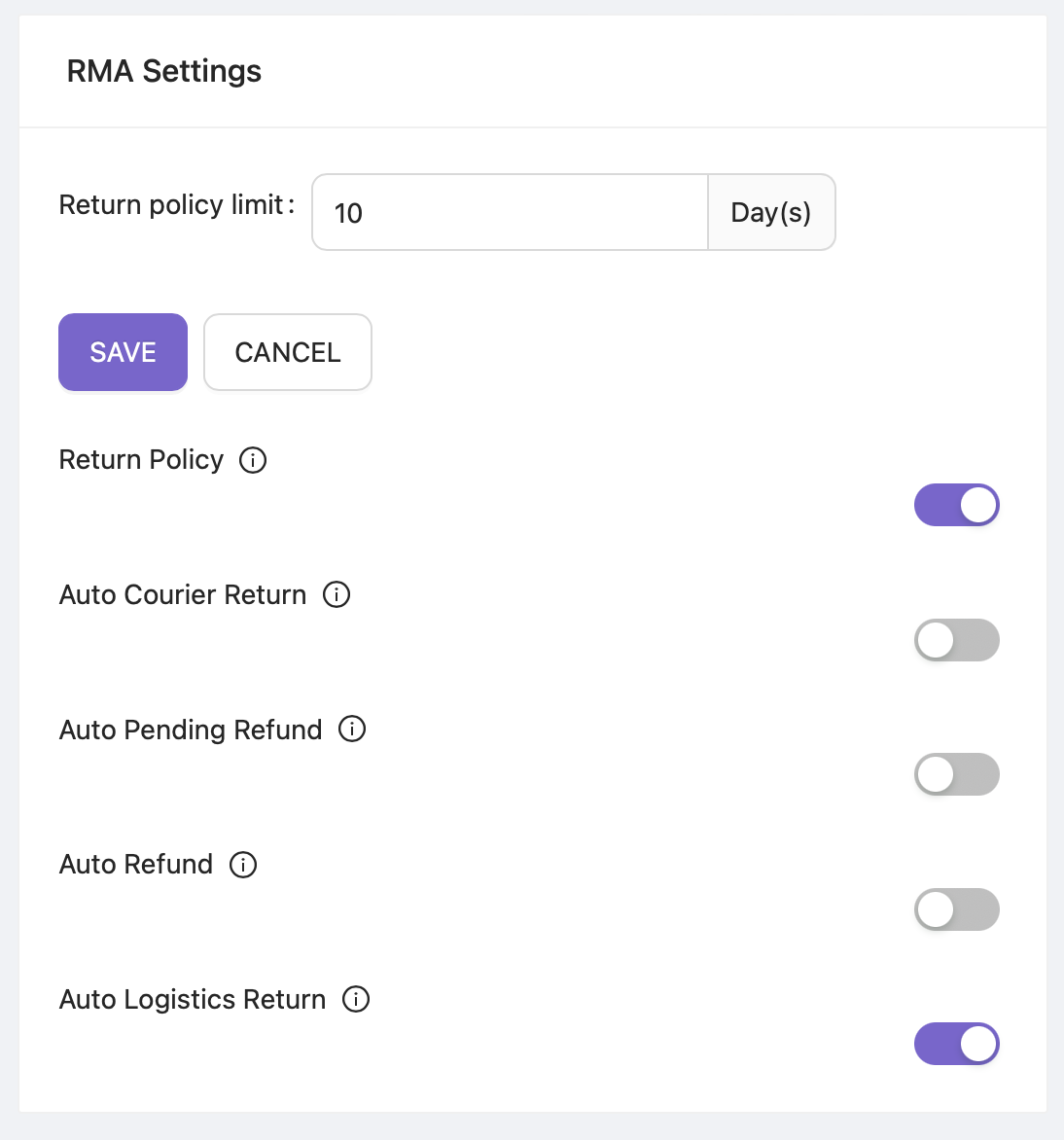Select the Return Policy setting label text
The width and height of the screenshot is (1064, 1140).
pyautogui.click(x=142, y=460)
